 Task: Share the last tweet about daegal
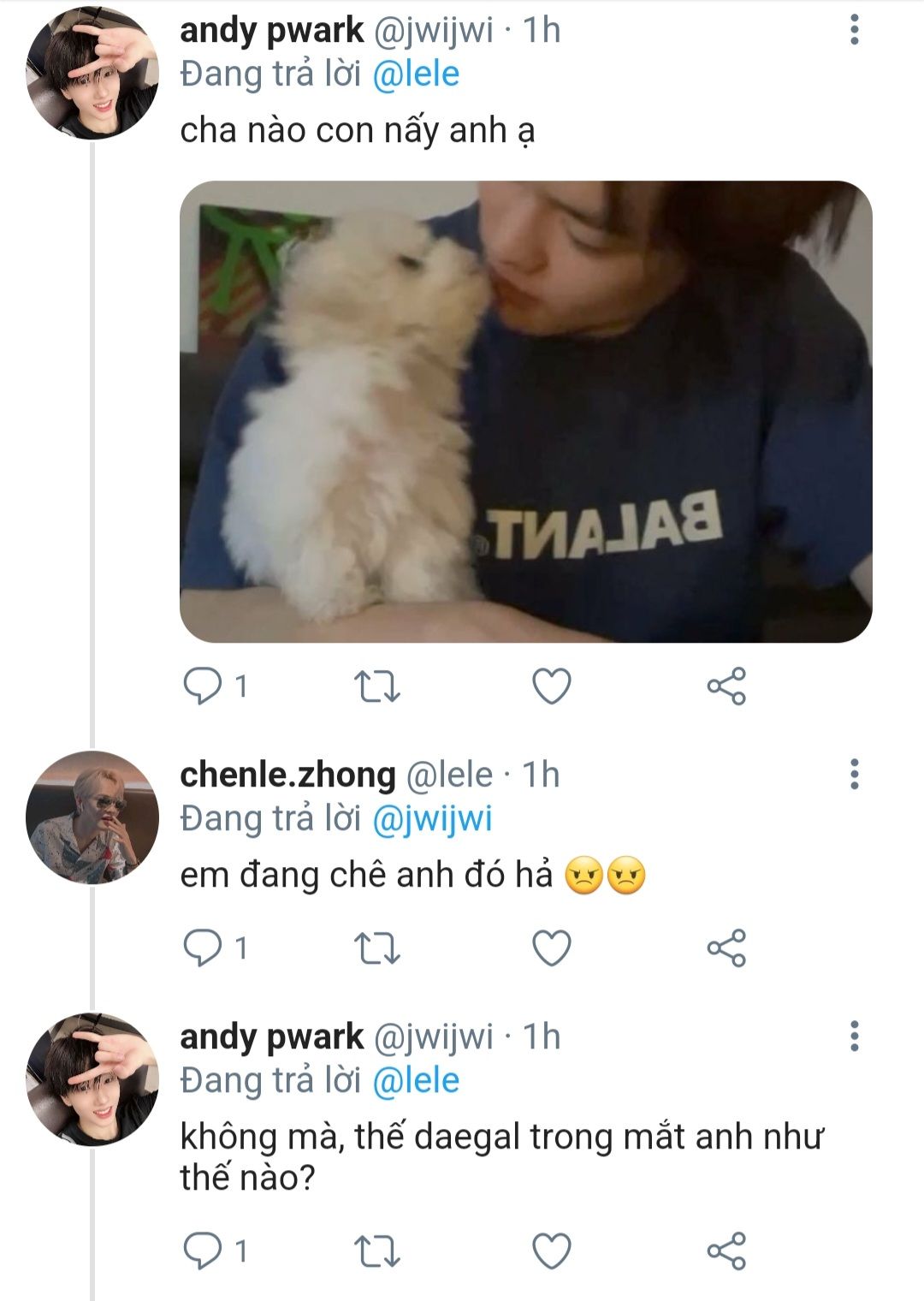pyautogui.click(x=726, y=1251)
